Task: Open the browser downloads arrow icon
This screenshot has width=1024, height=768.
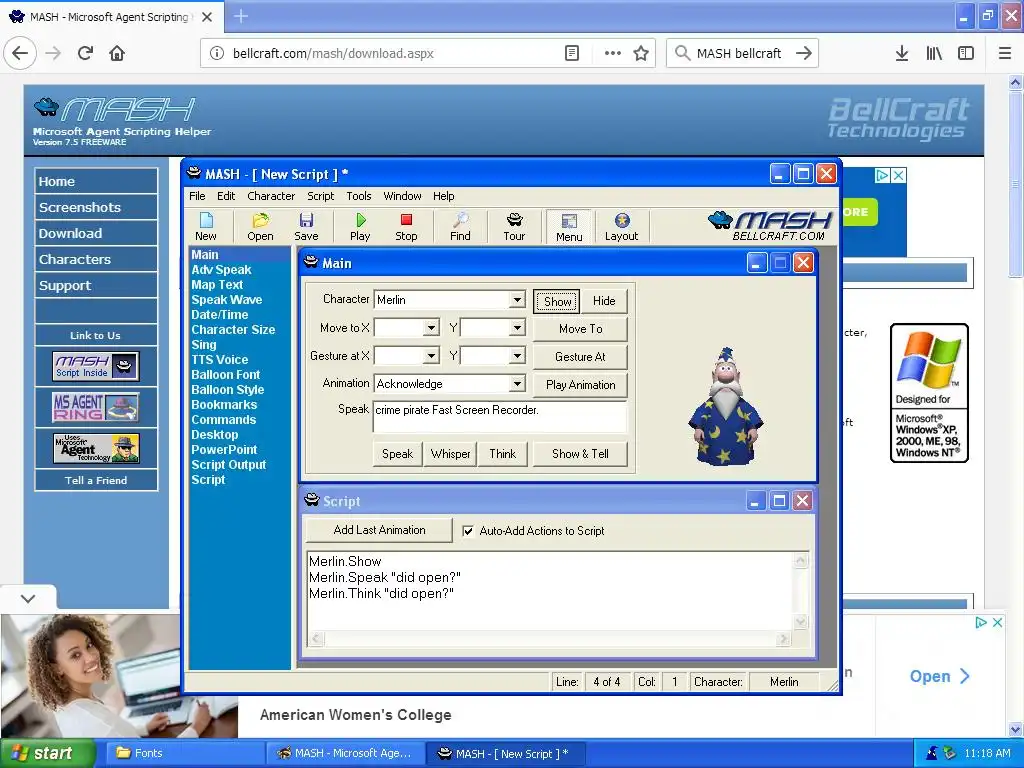Action: [x=901, y=54]
